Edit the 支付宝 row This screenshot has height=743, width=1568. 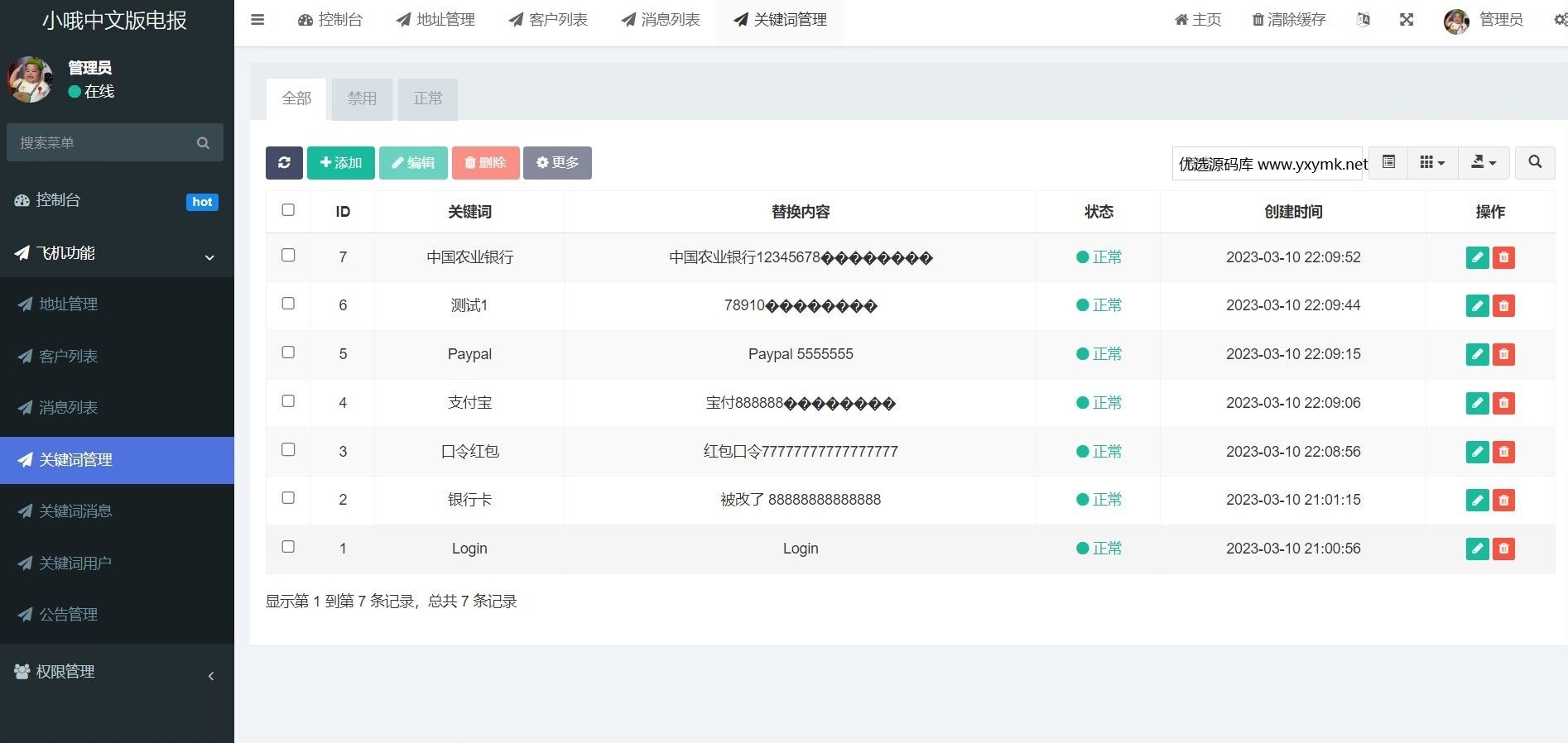click(x=1477, y=403)
